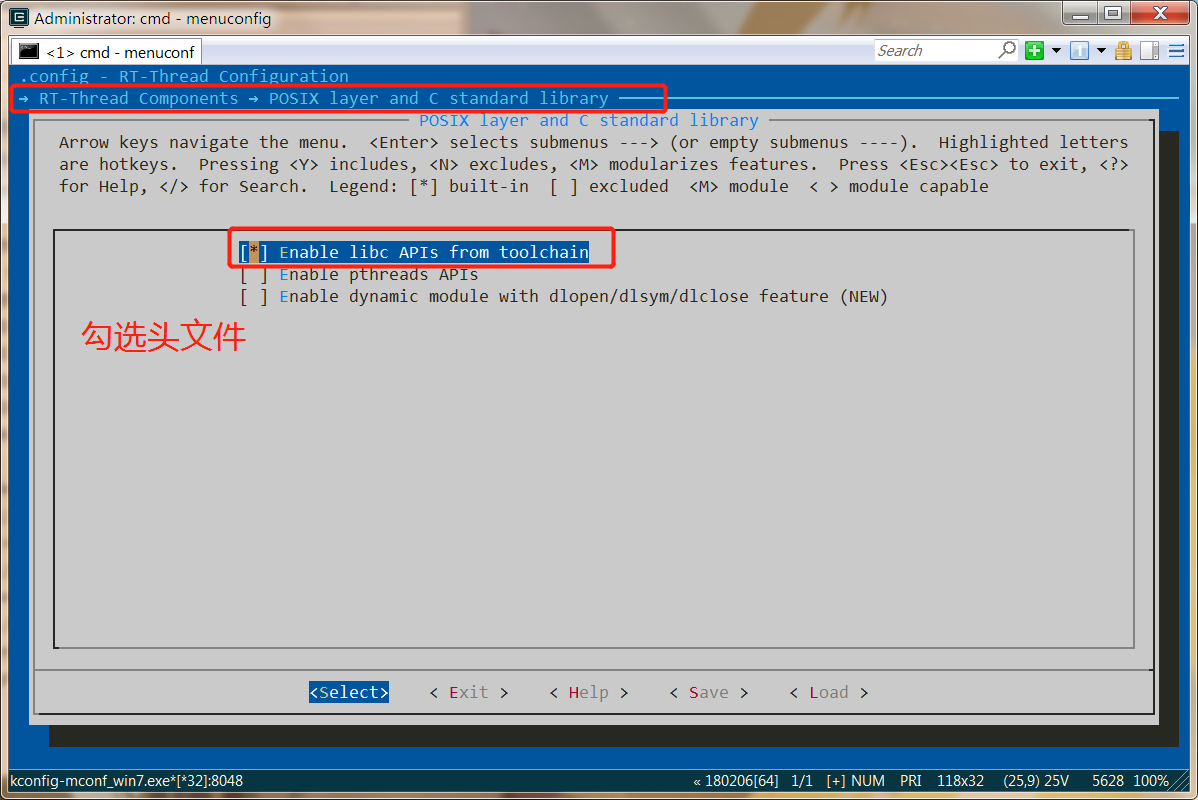Maximize the cmd - menuconfig window

tap(1113, 13)
